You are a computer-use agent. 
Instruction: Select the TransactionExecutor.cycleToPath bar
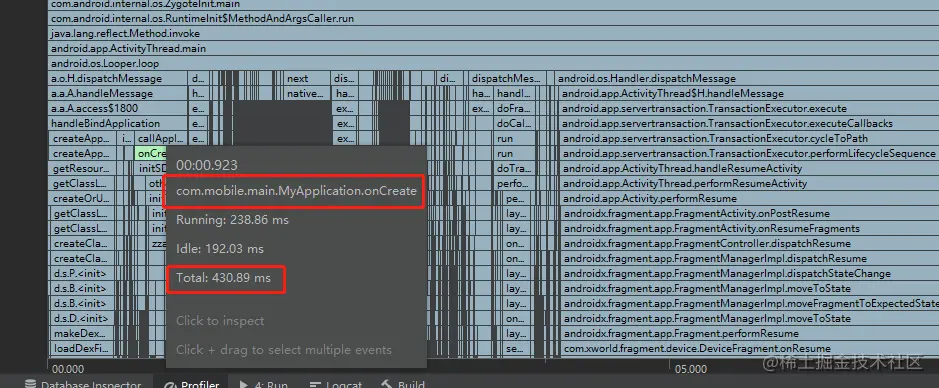pyautogui.click(x=750, y=138)
